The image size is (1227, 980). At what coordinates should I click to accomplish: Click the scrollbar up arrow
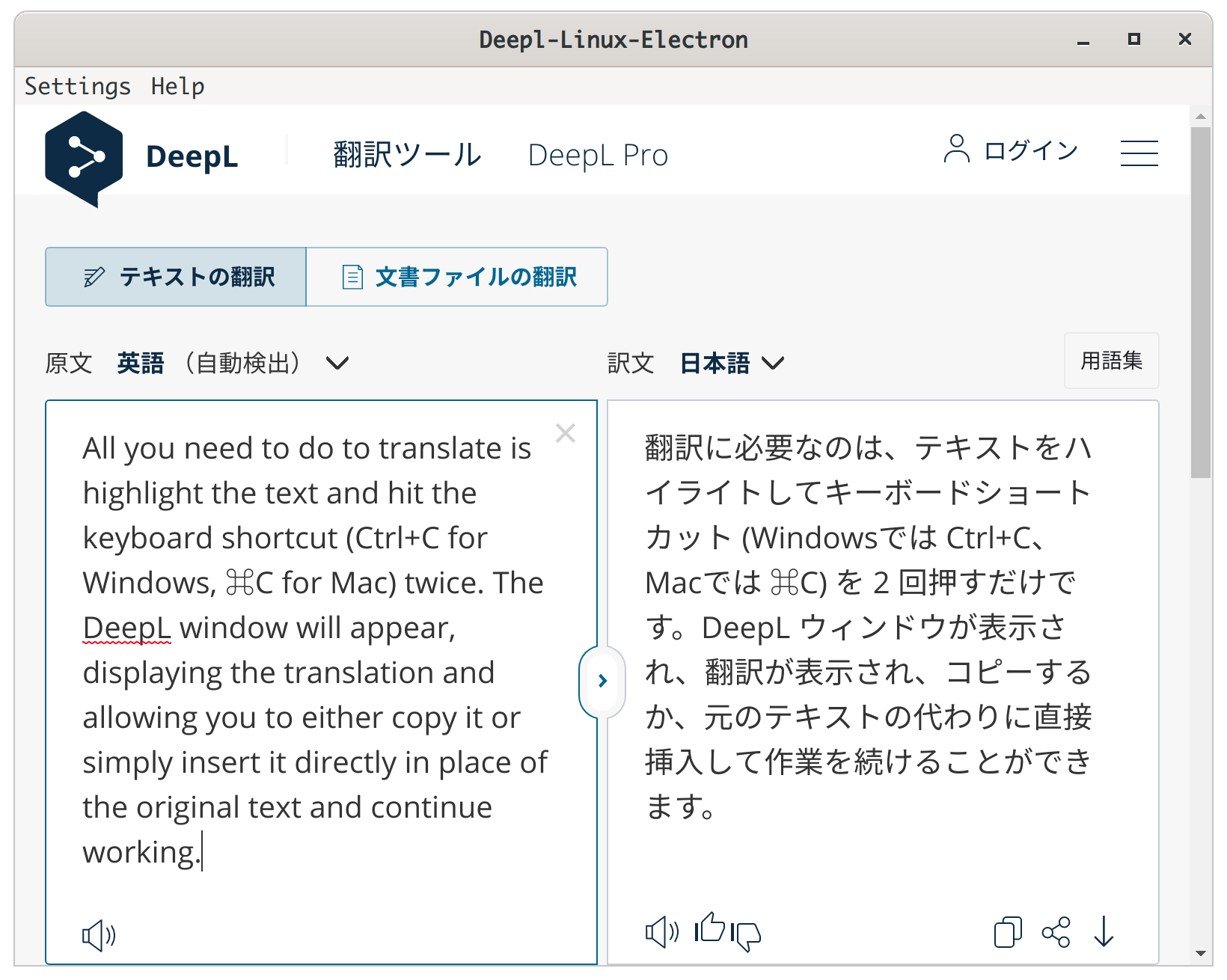tap(1201, 116)
